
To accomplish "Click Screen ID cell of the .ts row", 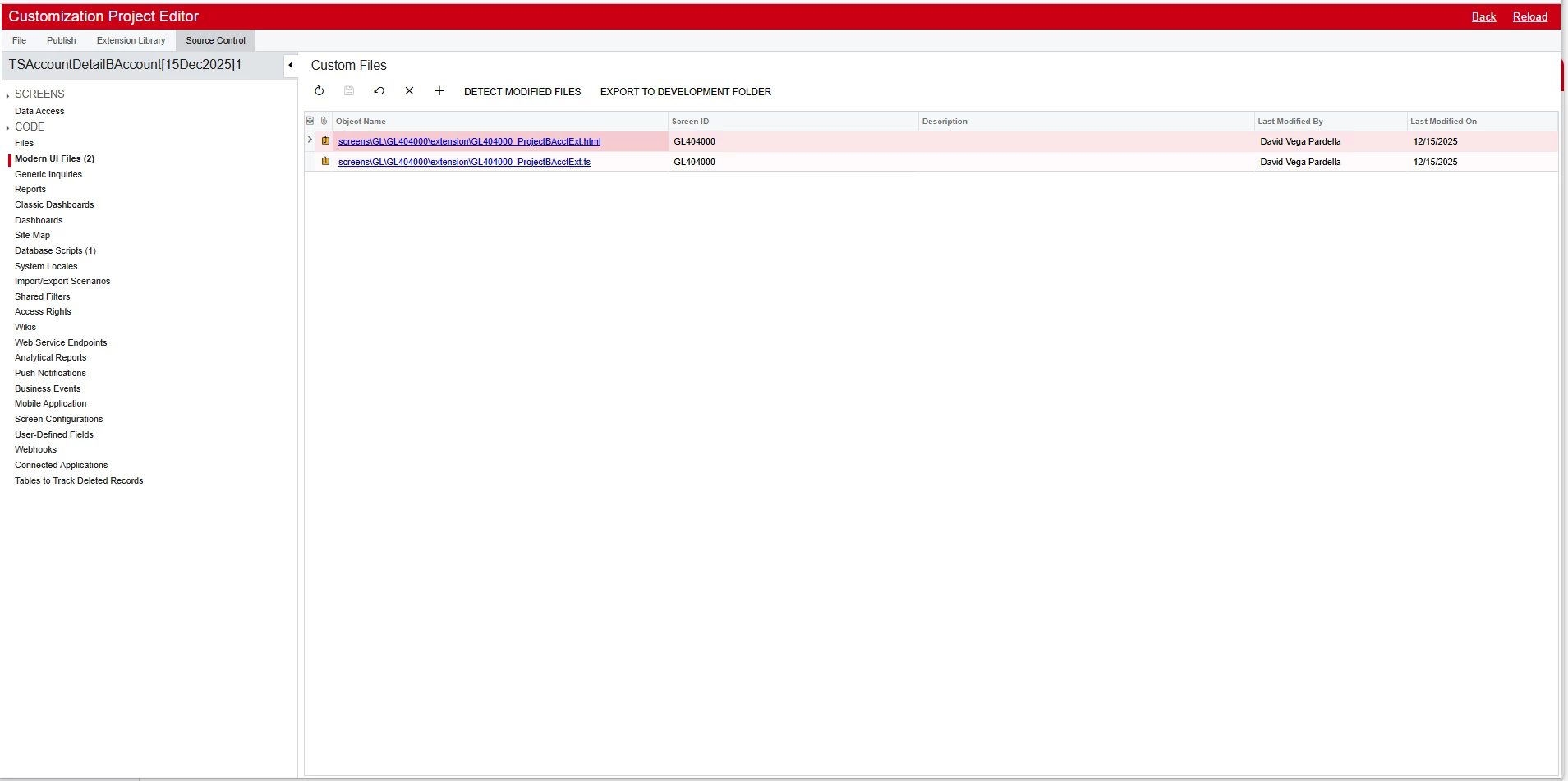I will click(x=793, y=162).
